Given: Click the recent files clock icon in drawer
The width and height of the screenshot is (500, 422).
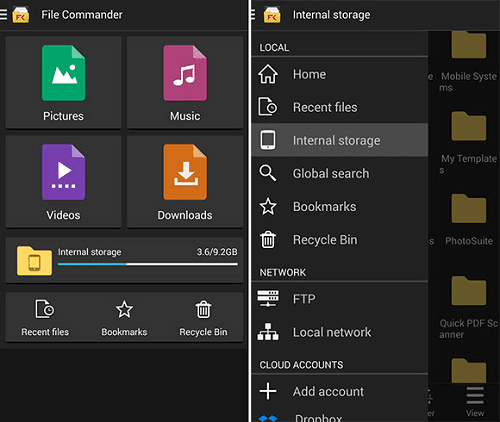Looking at the screenshot, I should click(268, 107).
